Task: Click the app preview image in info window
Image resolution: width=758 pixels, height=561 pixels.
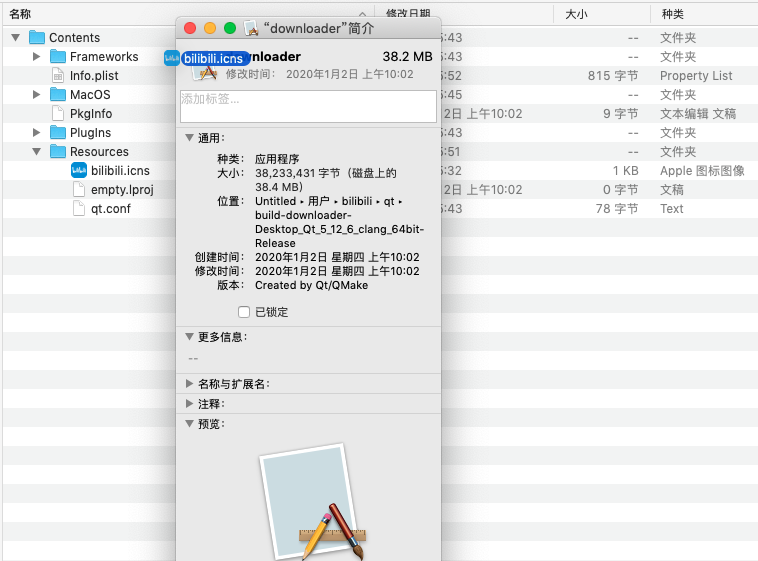Action: click(x=312, y=502)
